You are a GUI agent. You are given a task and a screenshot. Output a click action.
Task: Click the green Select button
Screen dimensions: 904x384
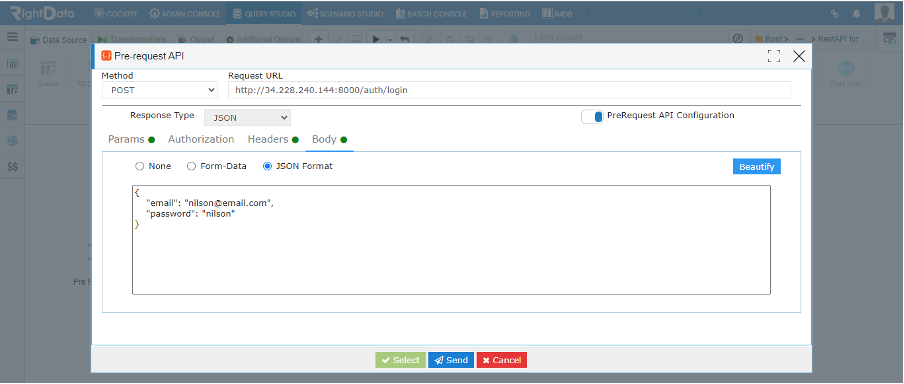(401, 360)
